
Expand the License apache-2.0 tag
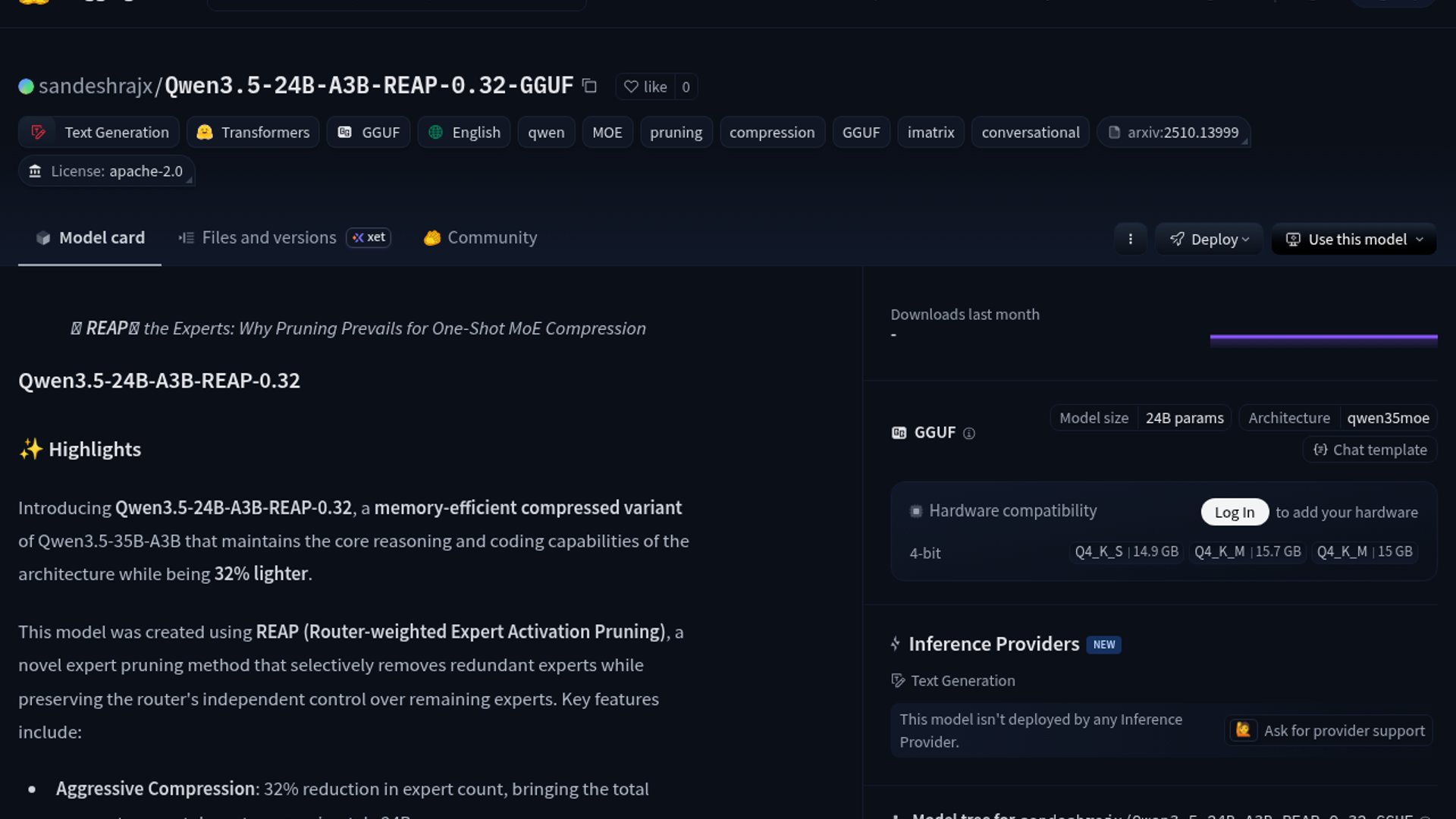[106, 171]
